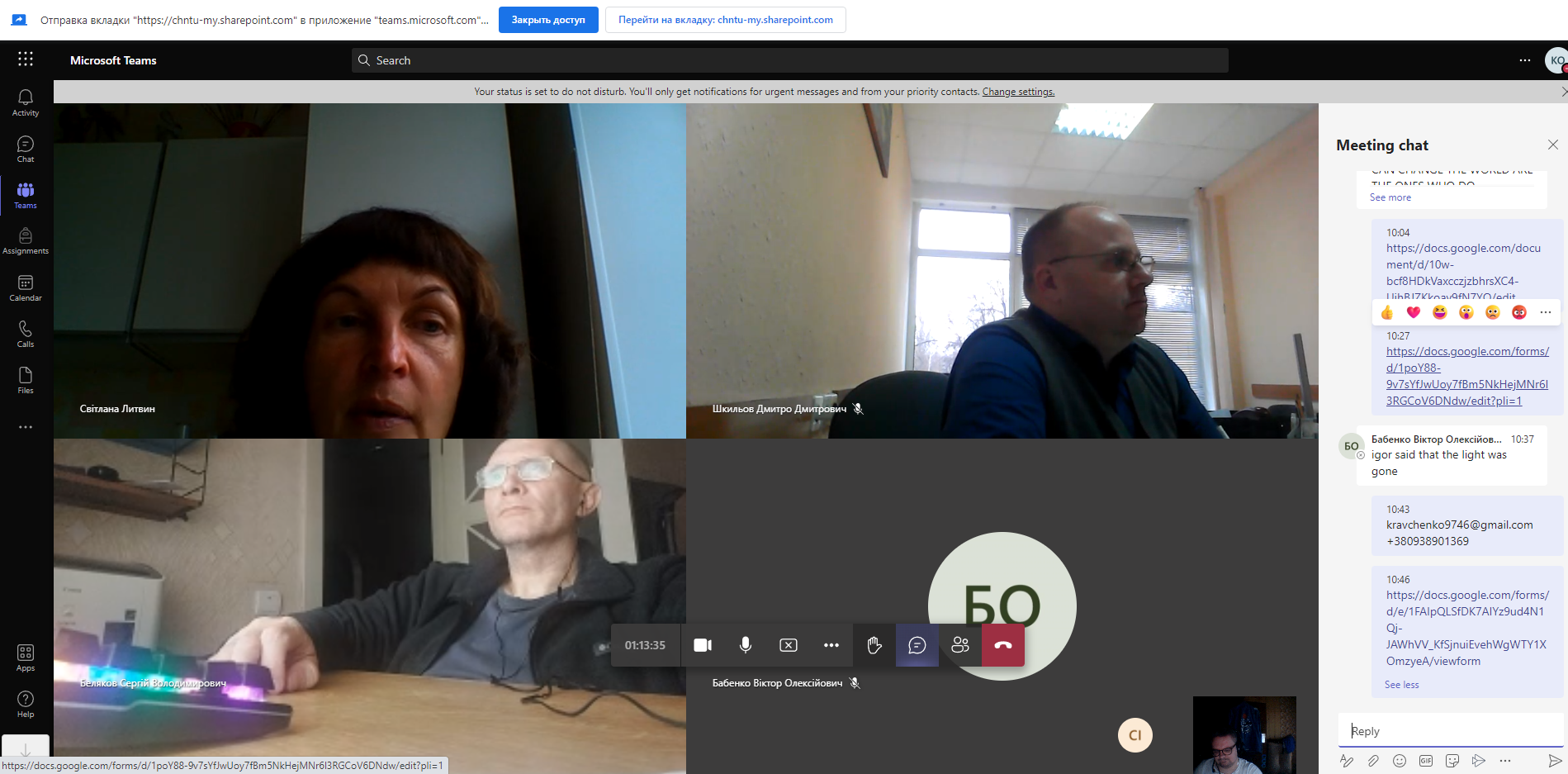The width and height of the screenshot is (1568, 774).
Task: Add thumbs up reaction to message
Action: click(1387, 312)
